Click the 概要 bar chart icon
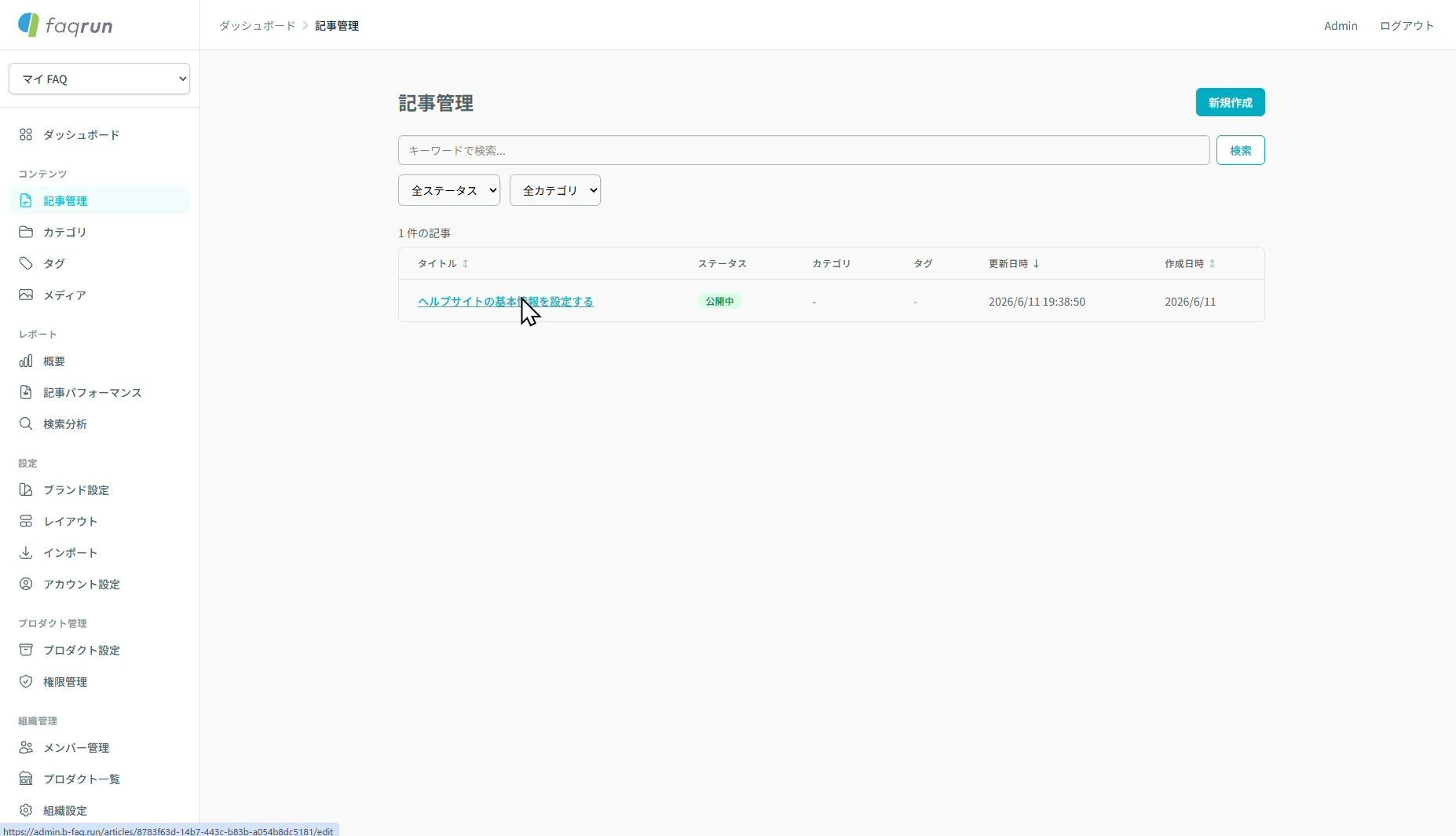 tap(26, 361)
